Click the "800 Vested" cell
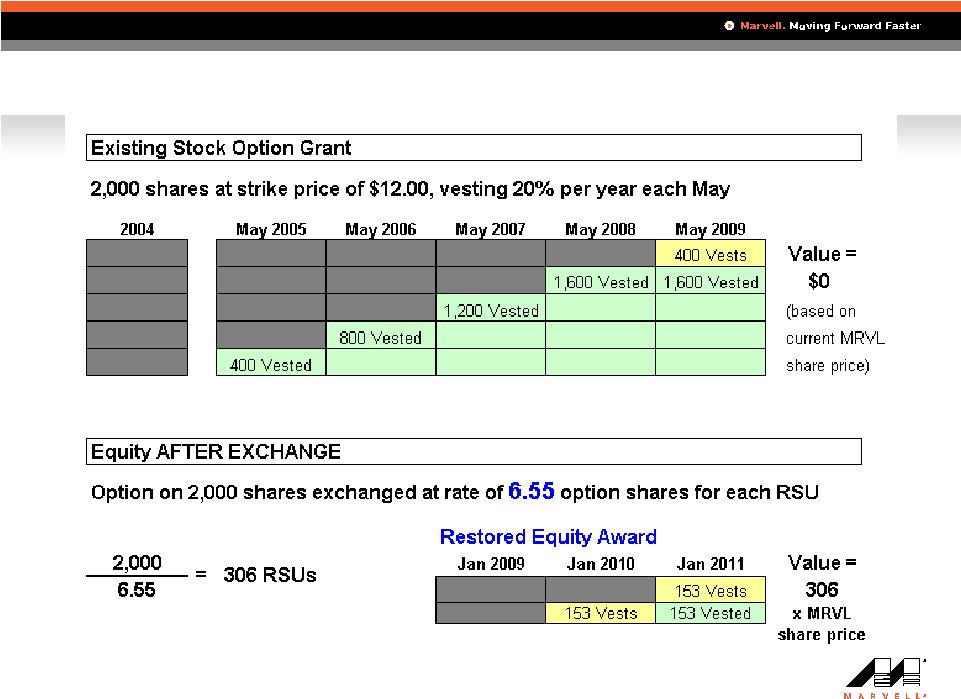The image size is (961, 699). (x=380, y=338)
